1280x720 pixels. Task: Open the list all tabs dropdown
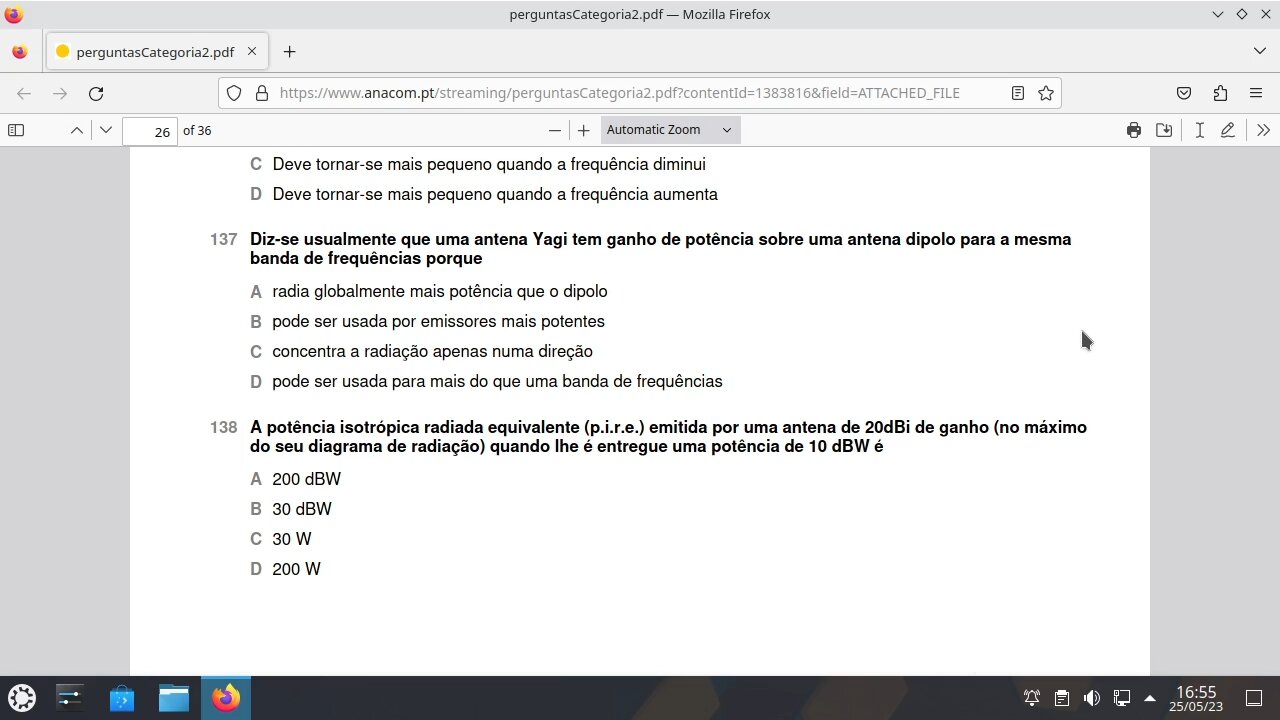pos(1259,51)
